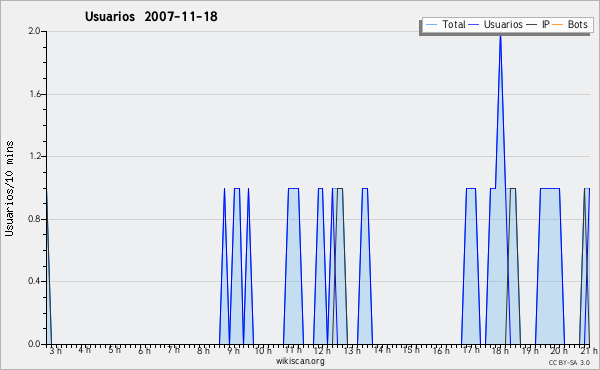
Task: Click the orange Bots legend line
Action: pos(558,25)
